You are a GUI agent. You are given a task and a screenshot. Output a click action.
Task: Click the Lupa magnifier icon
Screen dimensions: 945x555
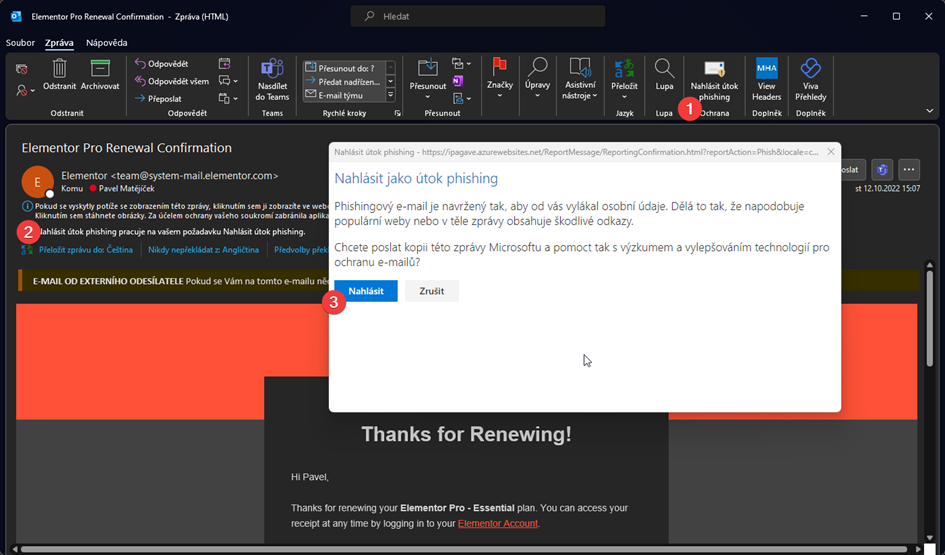click(664, 69)
